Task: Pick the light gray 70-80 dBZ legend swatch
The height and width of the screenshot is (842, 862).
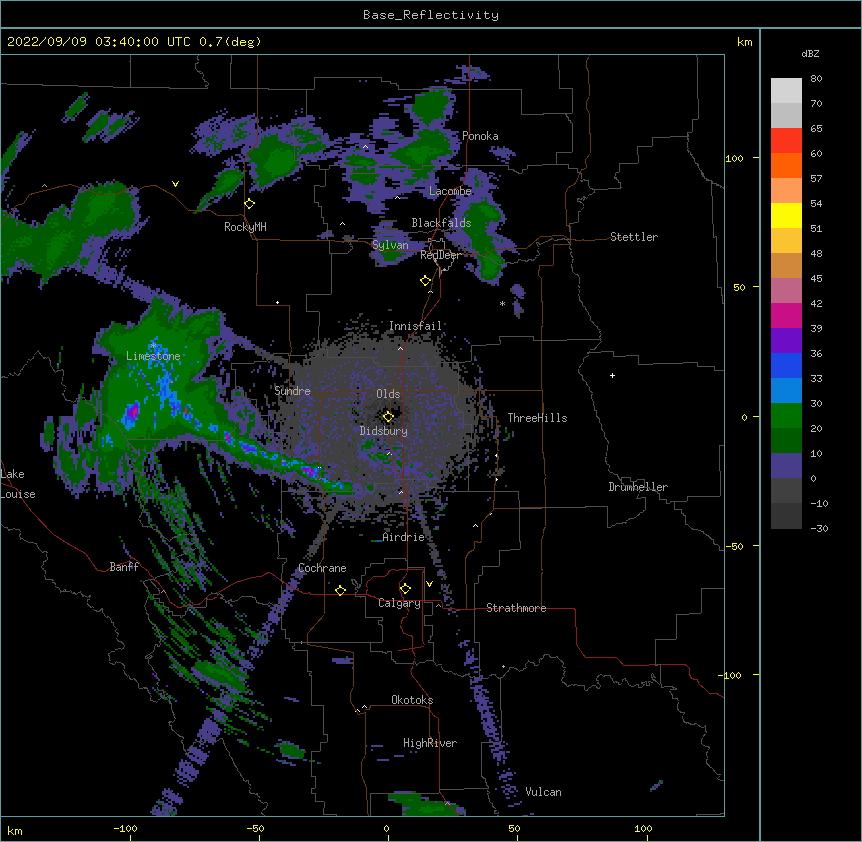Action: click(786, 91)
